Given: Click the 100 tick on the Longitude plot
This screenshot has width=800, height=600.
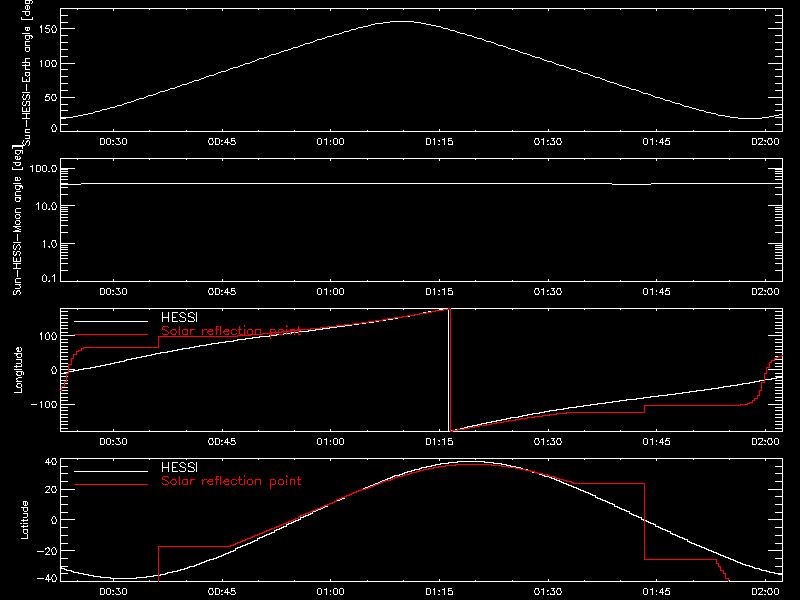Looking at the screenshot, I should [47, 336].
